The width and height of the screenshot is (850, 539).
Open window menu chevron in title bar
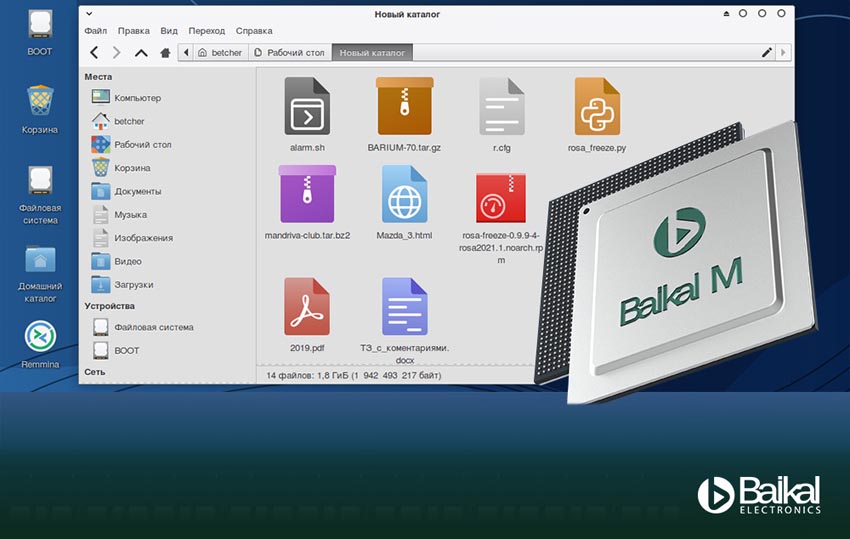[89, 14]
